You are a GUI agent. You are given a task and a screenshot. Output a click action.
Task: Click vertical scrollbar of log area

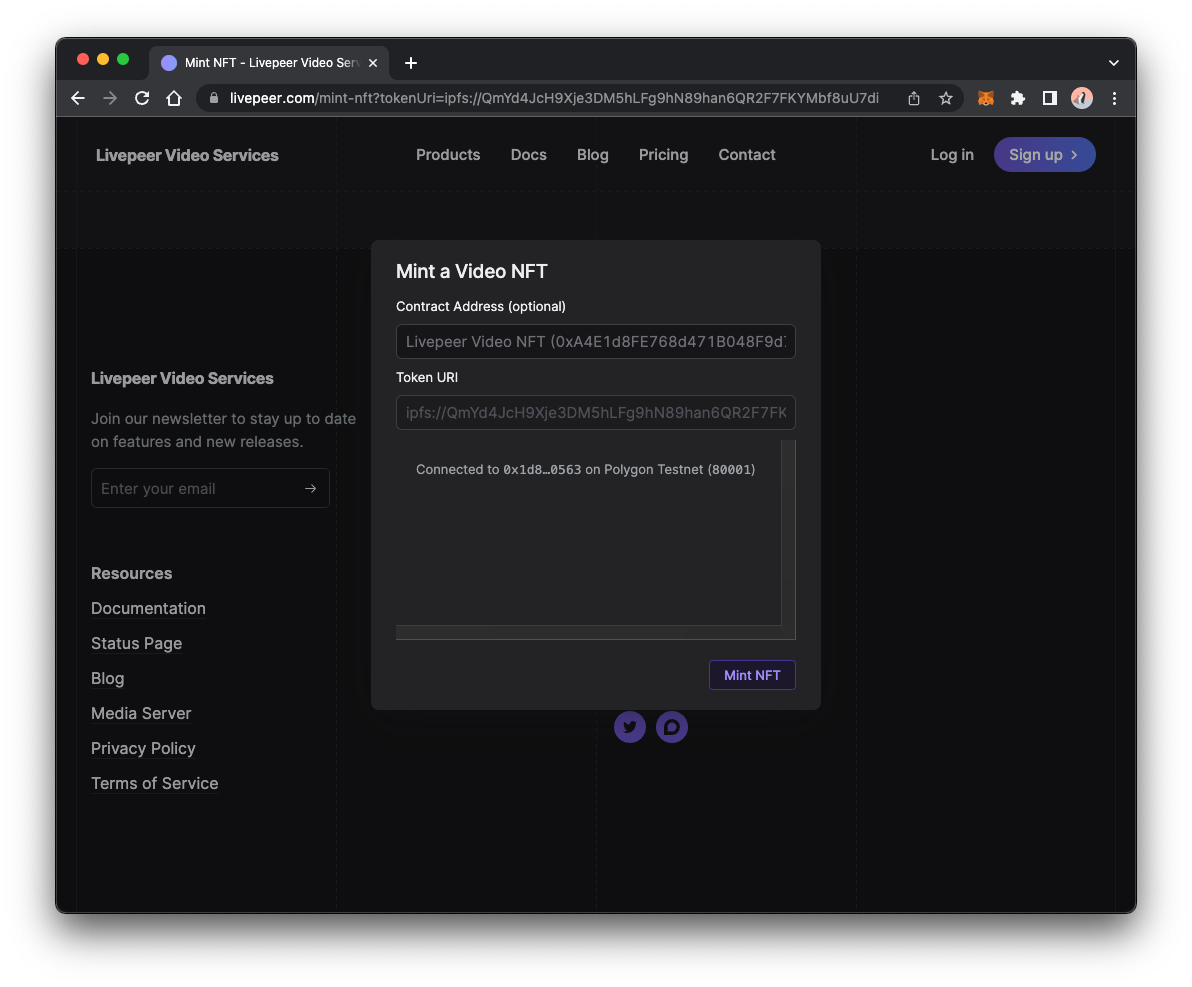pos(788,533)
